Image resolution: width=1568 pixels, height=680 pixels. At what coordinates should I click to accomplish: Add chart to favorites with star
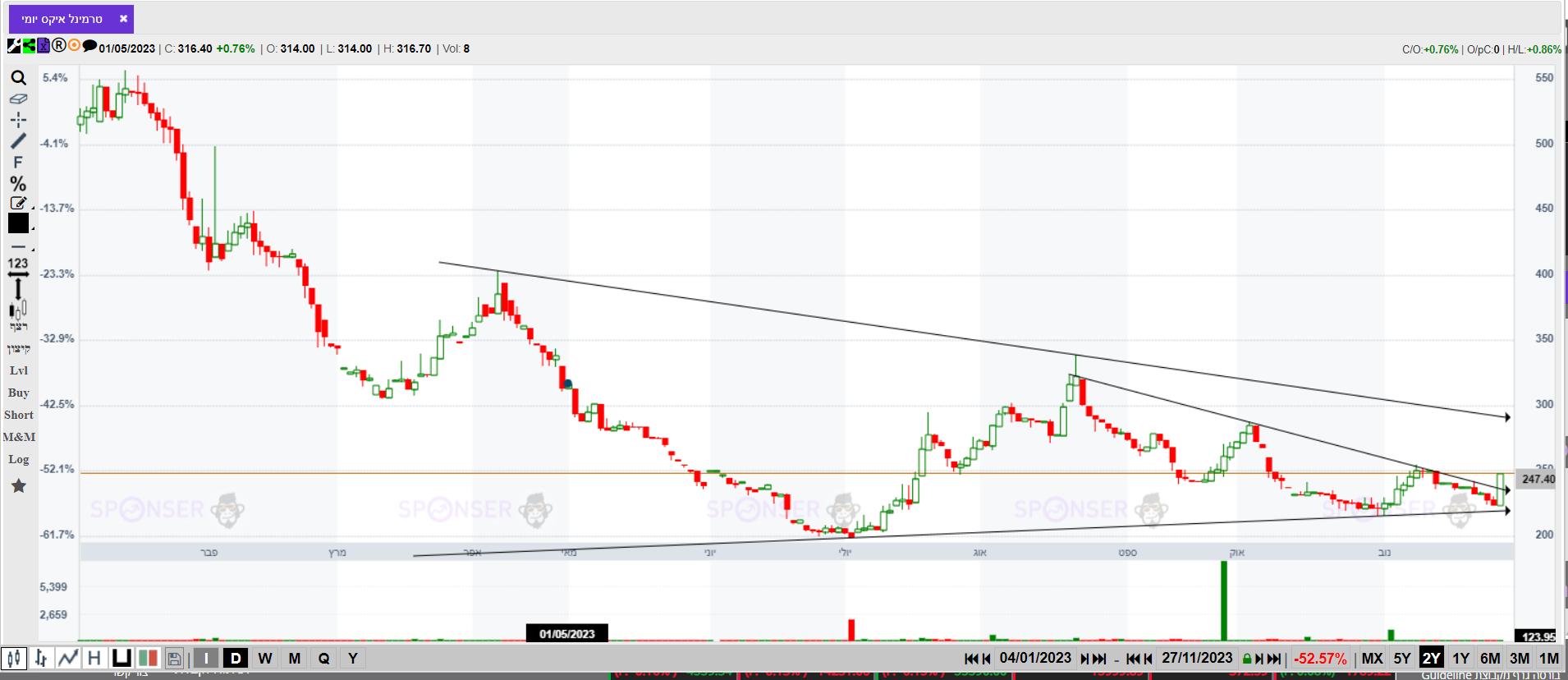(19, 486)
